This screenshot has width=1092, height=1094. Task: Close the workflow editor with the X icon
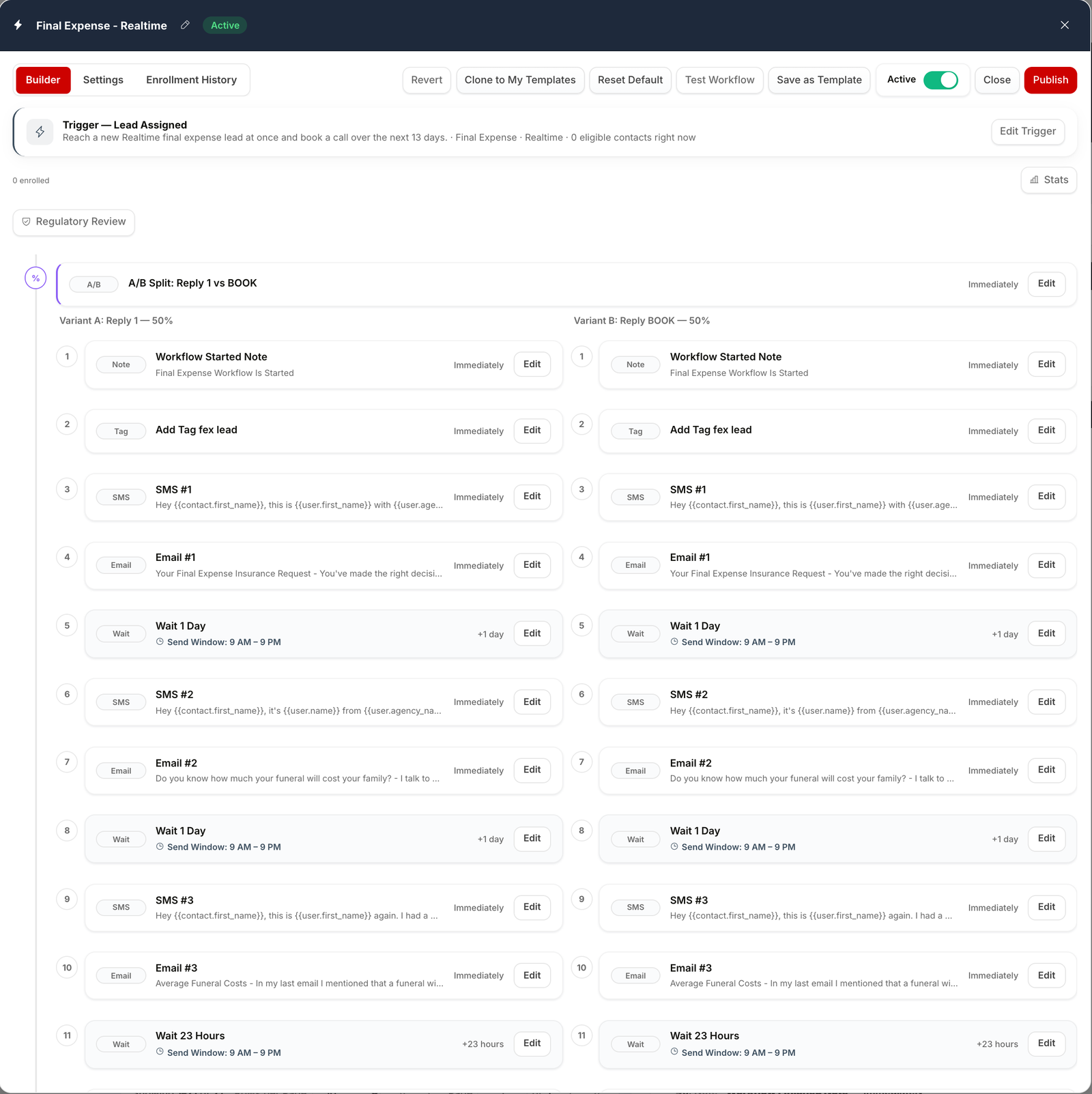[1065, 25]
